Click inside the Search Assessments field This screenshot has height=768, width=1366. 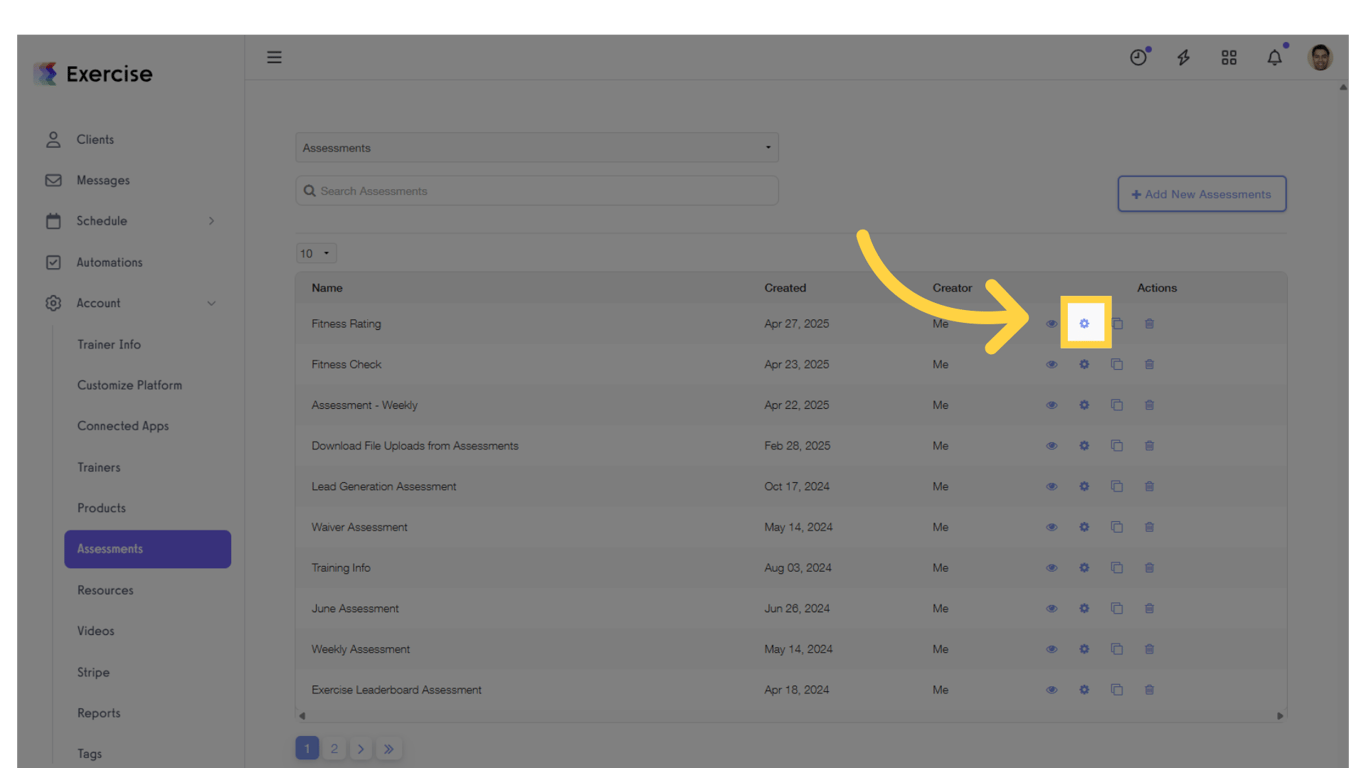point(536,190)
